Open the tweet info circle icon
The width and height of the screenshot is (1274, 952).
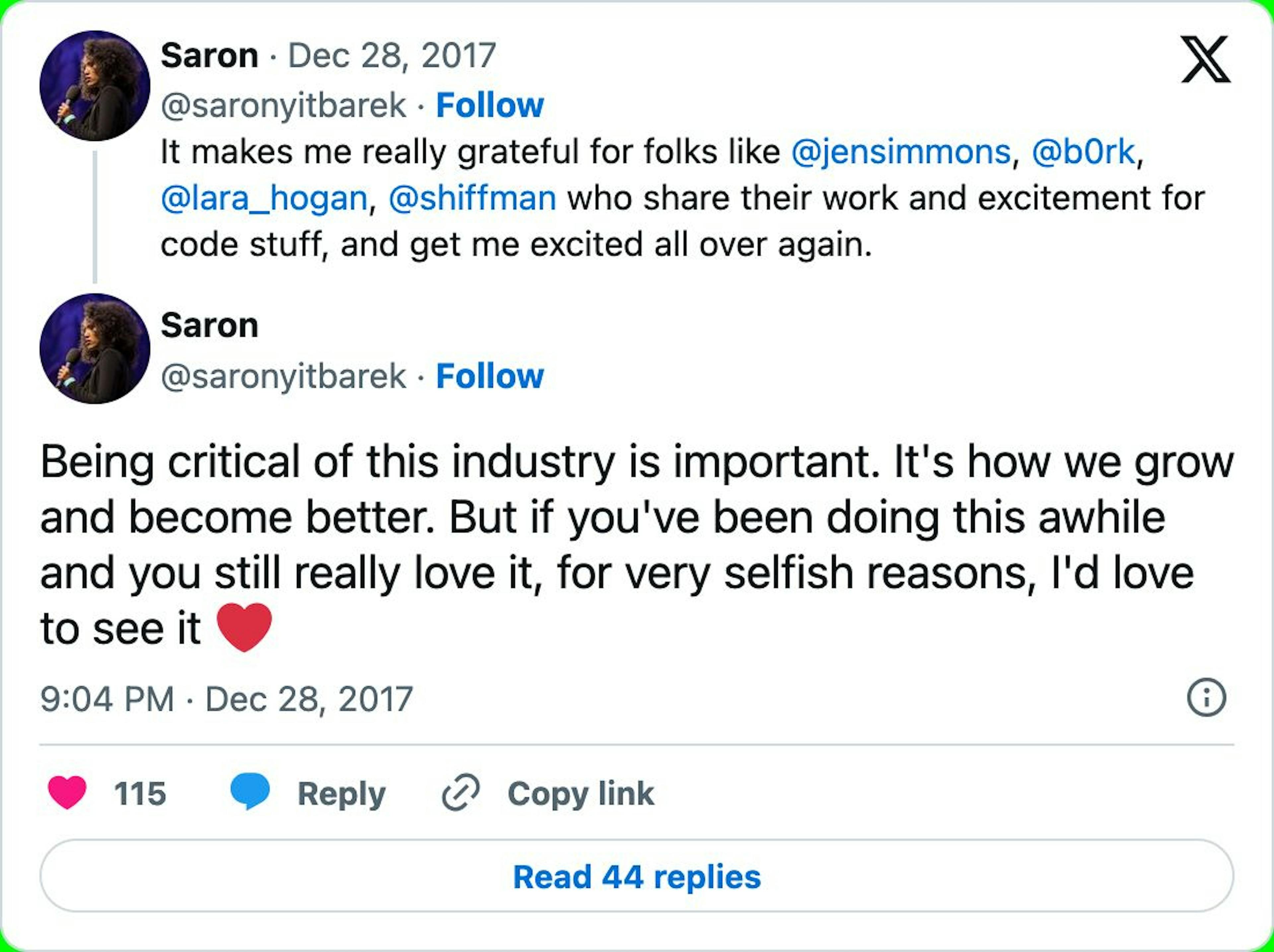1206,698
